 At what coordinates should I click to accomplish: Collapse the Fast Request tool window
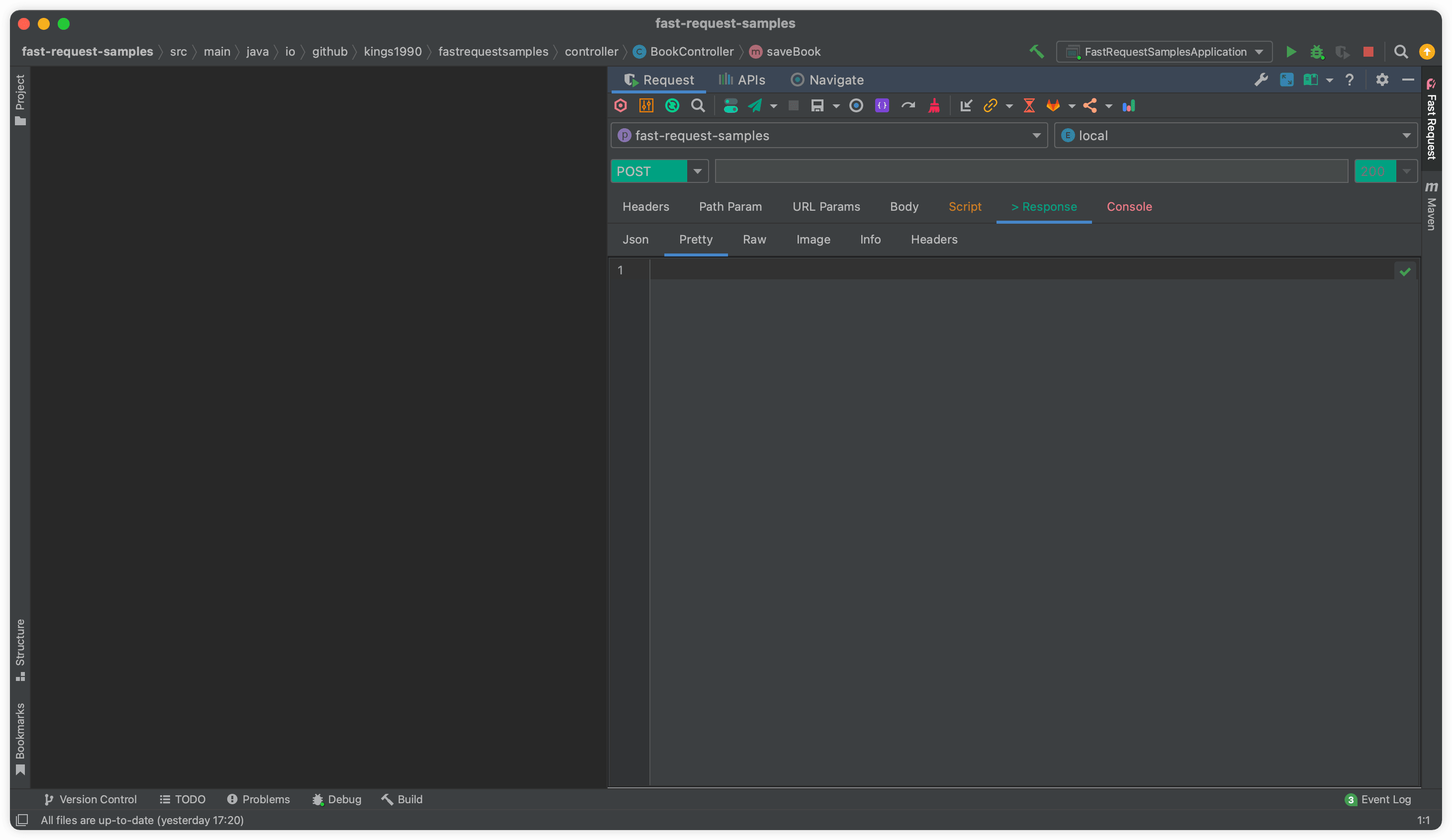[x=1408, y=80]
